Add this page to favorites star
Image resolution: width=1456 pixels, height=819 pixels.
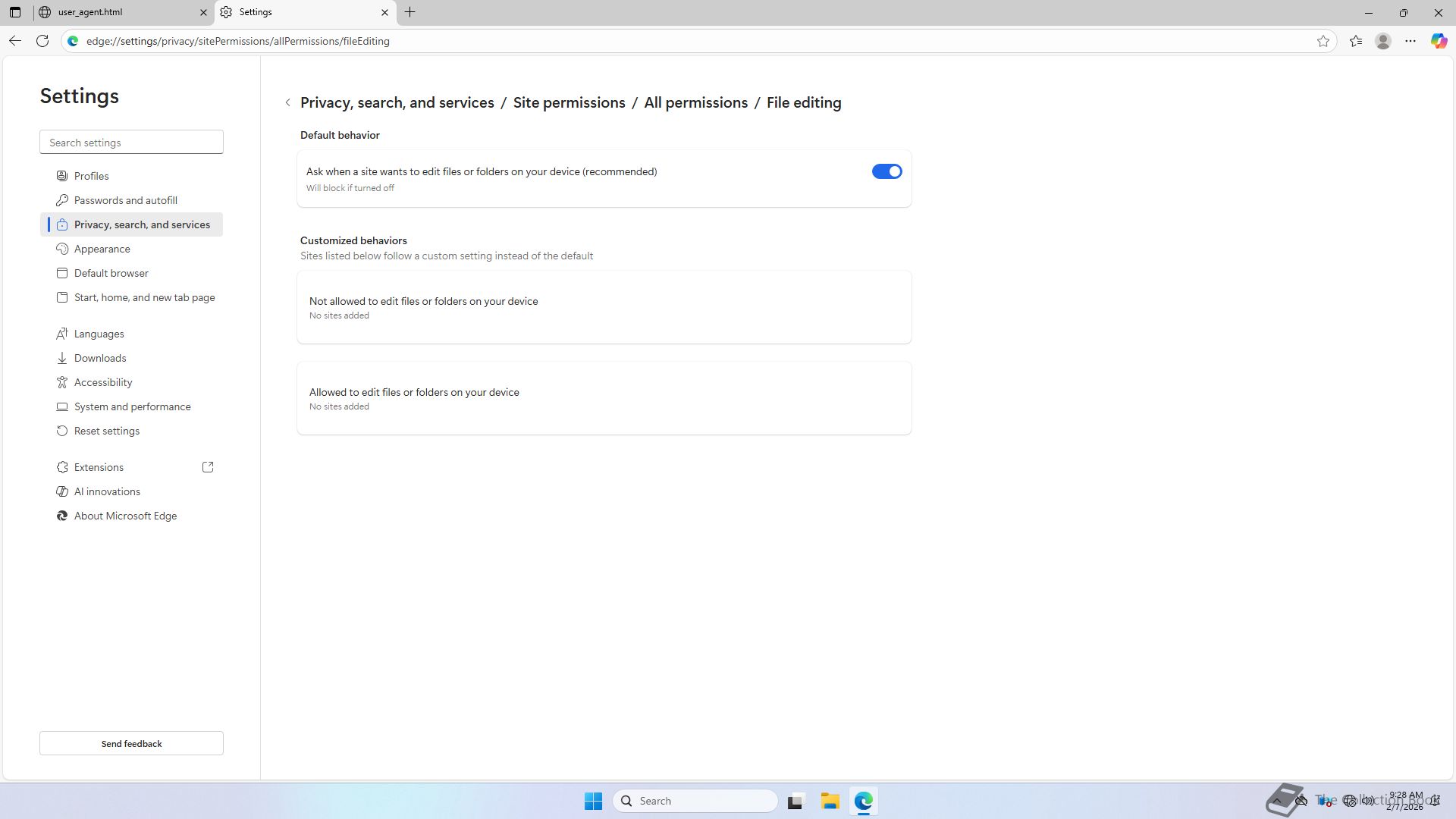(x=1323, y=41)
